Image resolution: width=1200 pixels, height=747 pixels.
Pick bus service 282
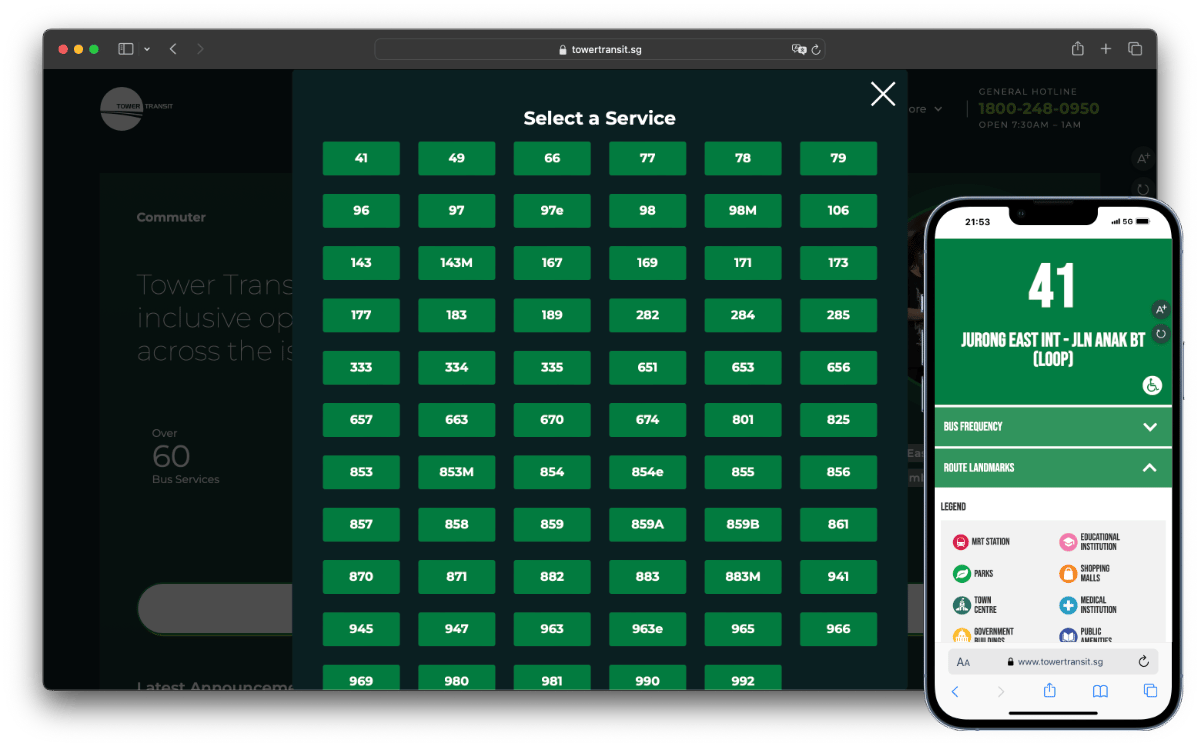click(x=648, y=315)
